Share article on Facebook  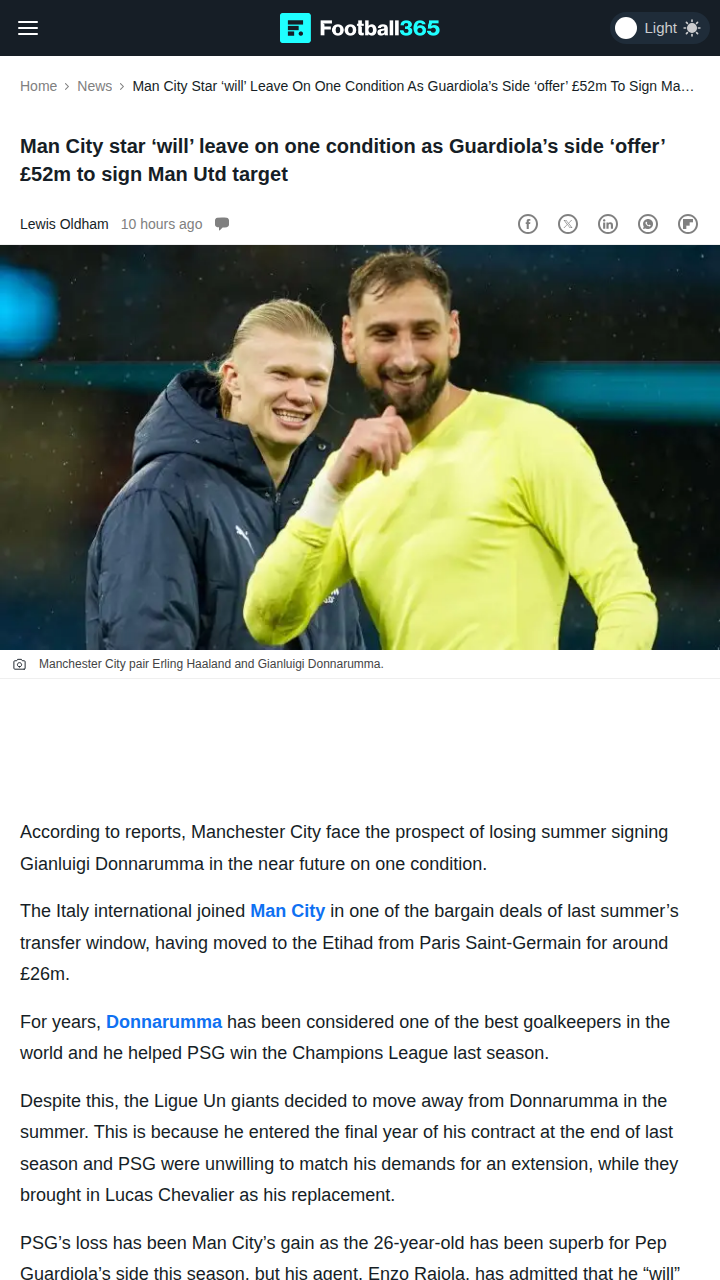pos(528,224)
